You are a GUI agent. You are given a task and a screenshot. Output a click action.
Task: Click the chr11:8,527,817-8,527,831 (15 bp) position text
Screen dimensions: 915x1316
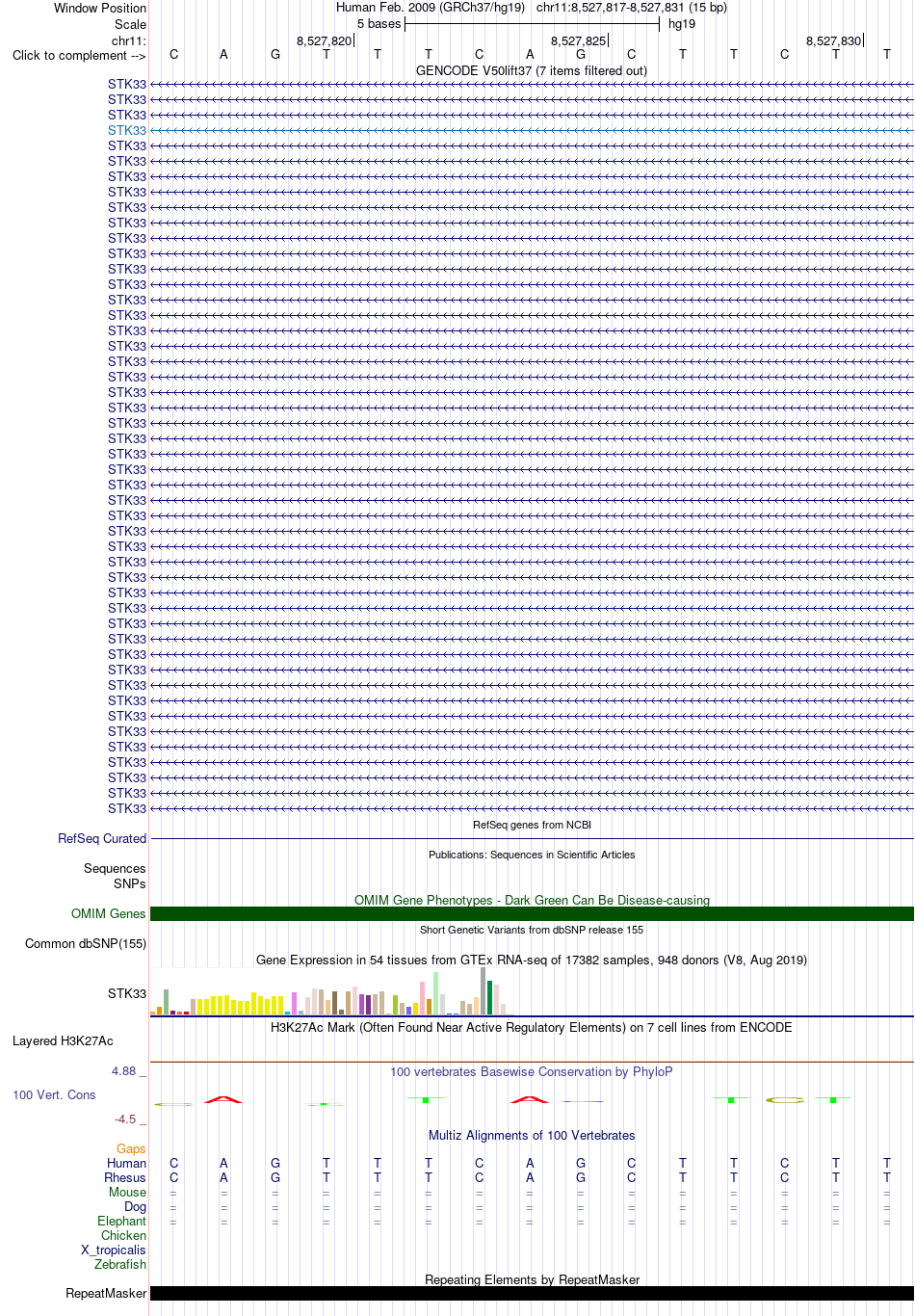[632, 8]
